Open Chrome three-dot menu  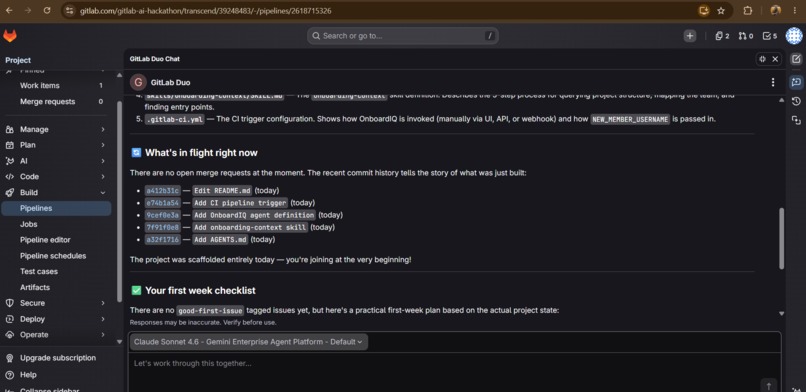pos(794,10)
